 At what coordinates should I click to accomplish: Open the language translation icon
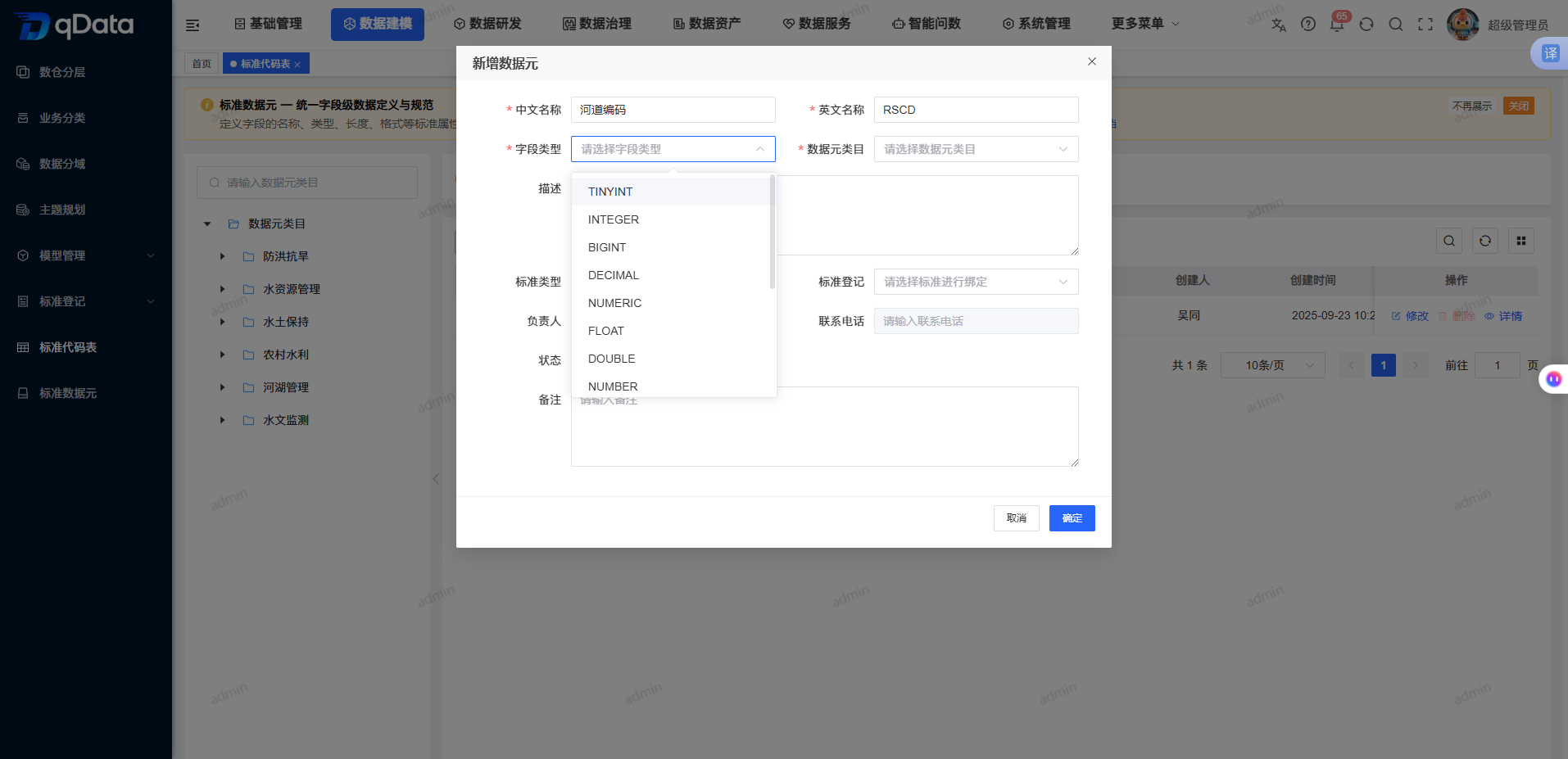coord(1278,25)
